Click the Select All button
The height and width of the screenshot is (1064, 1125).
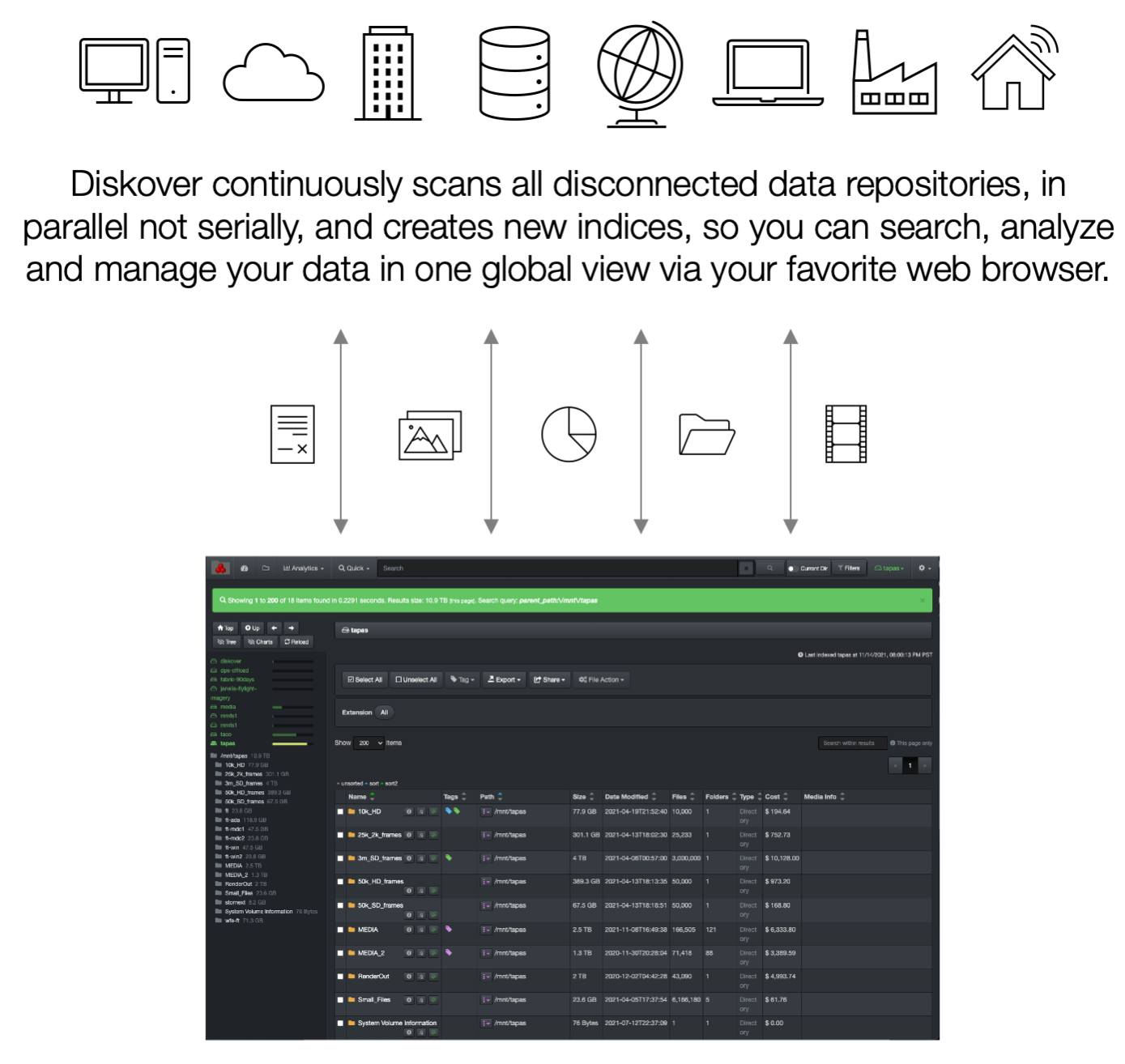[x=366, y=679]
